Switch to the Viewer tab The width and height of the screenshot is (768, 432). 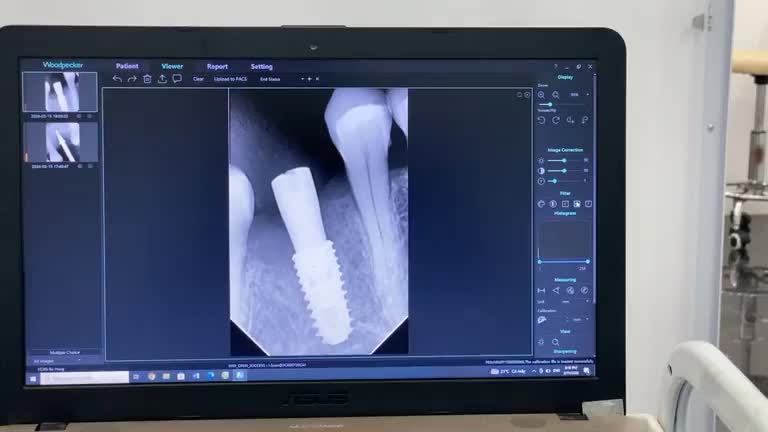coord(172,66)
